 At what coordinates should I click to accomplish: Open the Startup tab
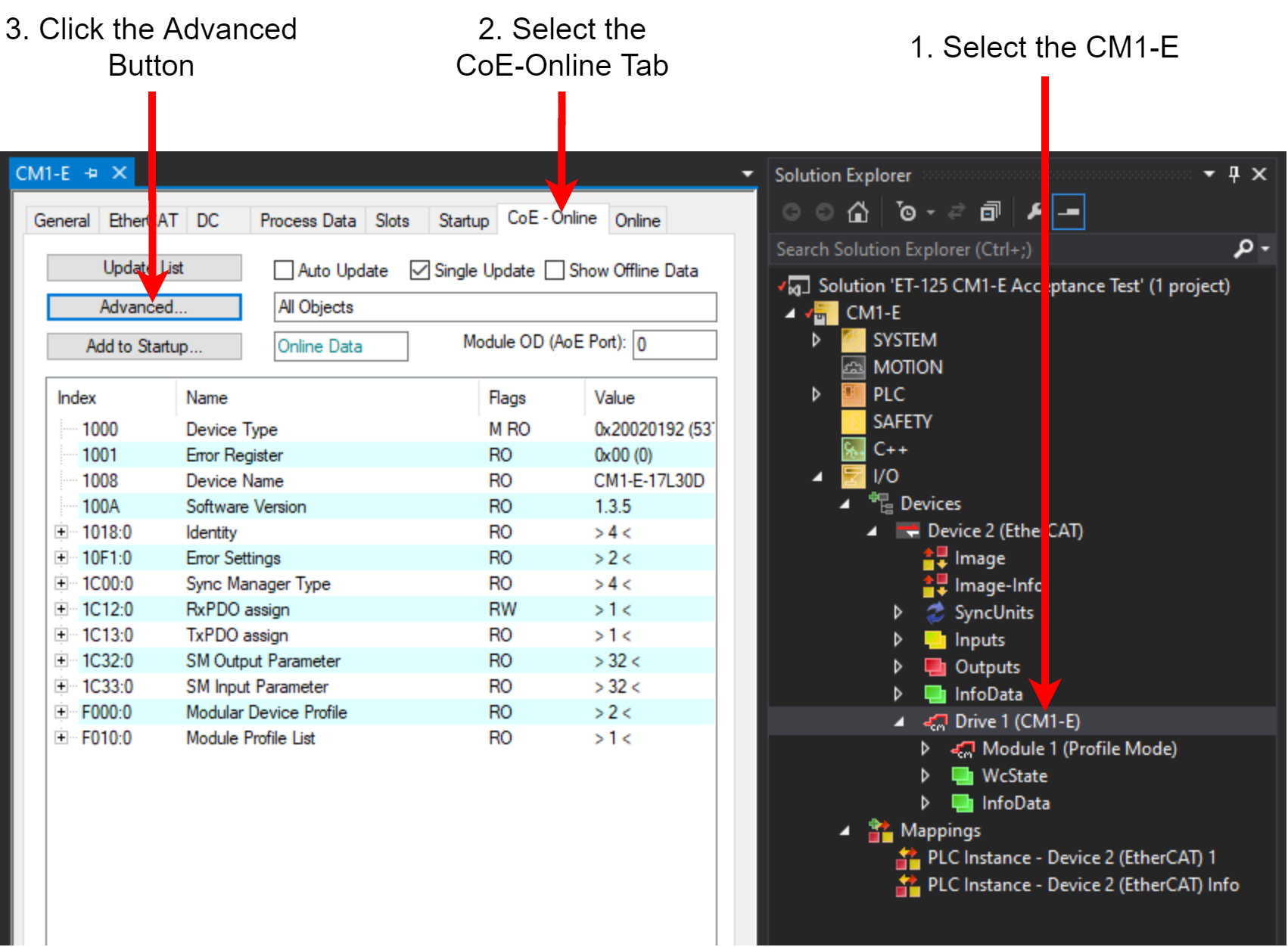click(463, 221)
